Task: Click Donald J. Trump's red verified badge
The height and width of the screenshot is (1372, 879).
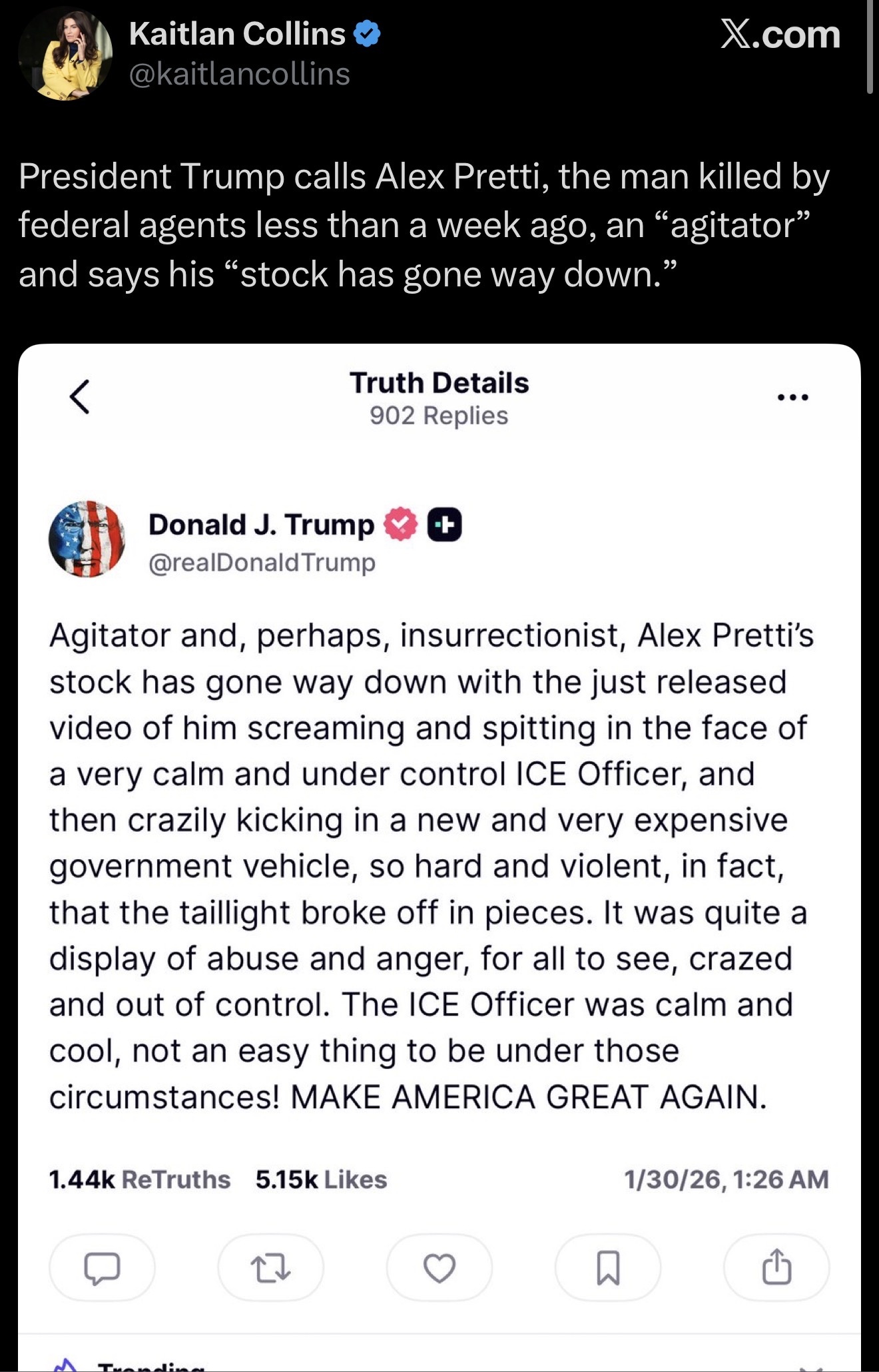Action: (x=400, y=524)
